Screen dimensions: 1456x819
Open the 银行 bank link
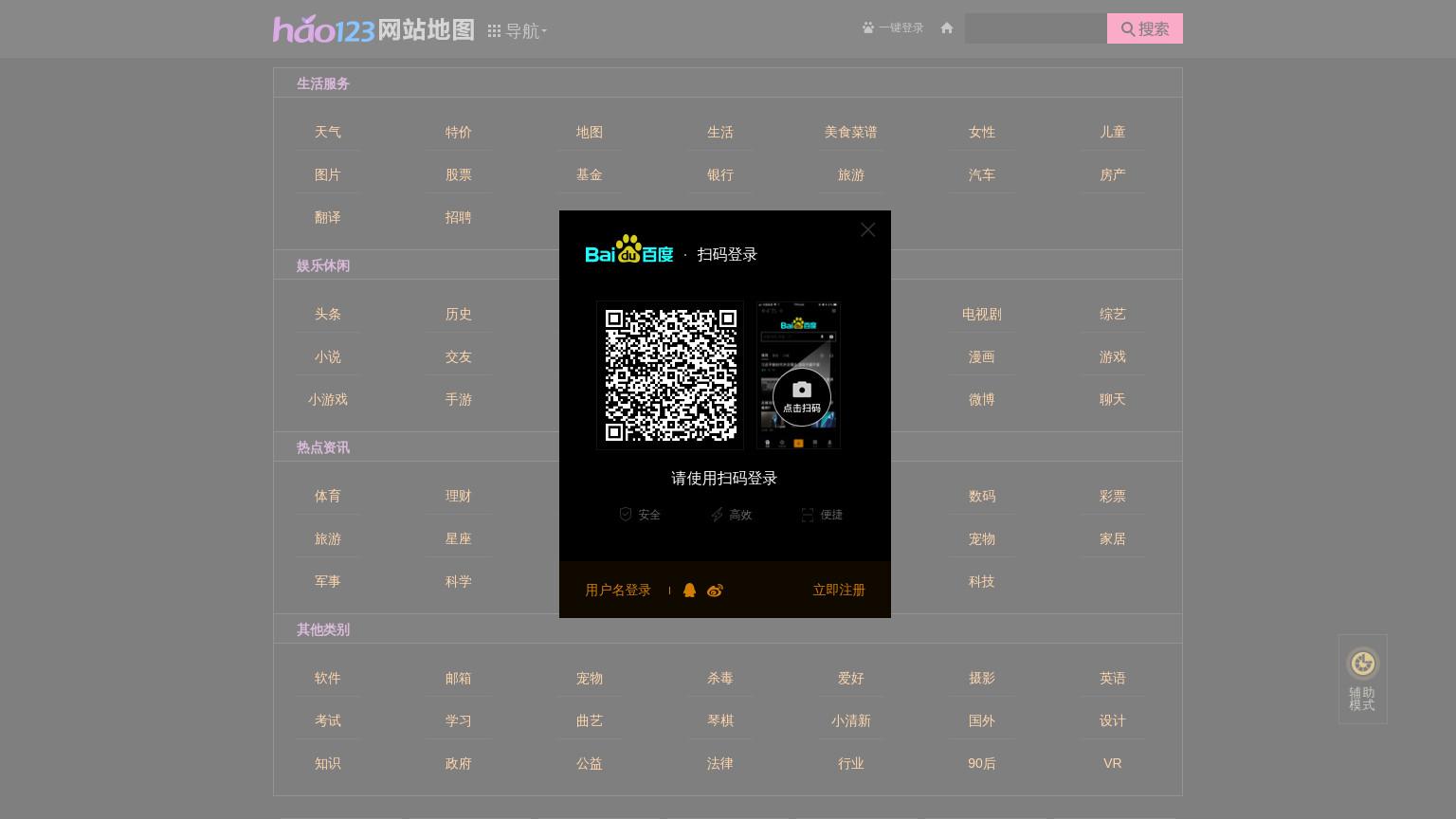tap(720, 175)
